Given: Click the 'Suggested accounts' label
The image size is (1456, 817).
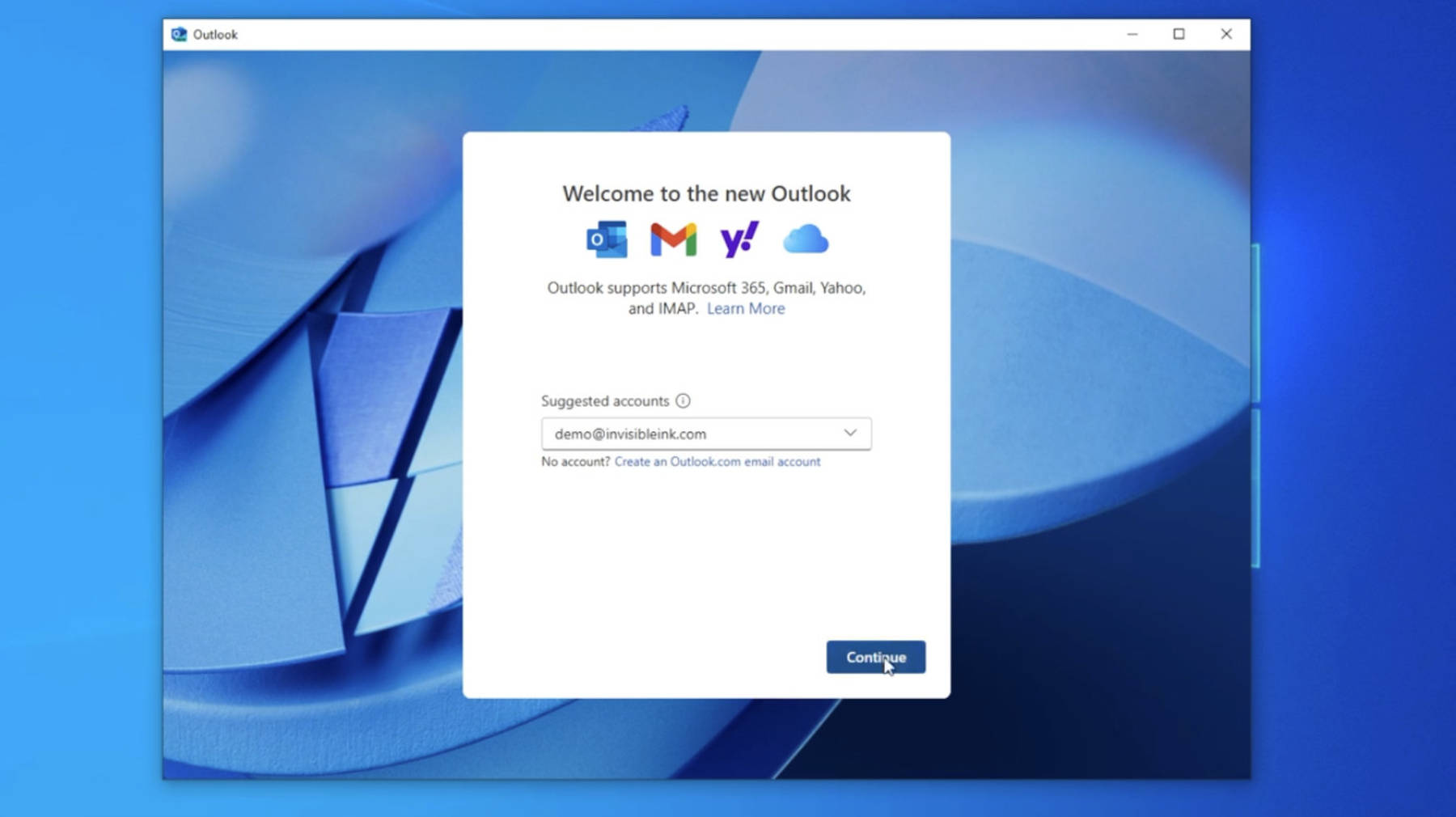Looking at the screenshot, I should point(605,401).
